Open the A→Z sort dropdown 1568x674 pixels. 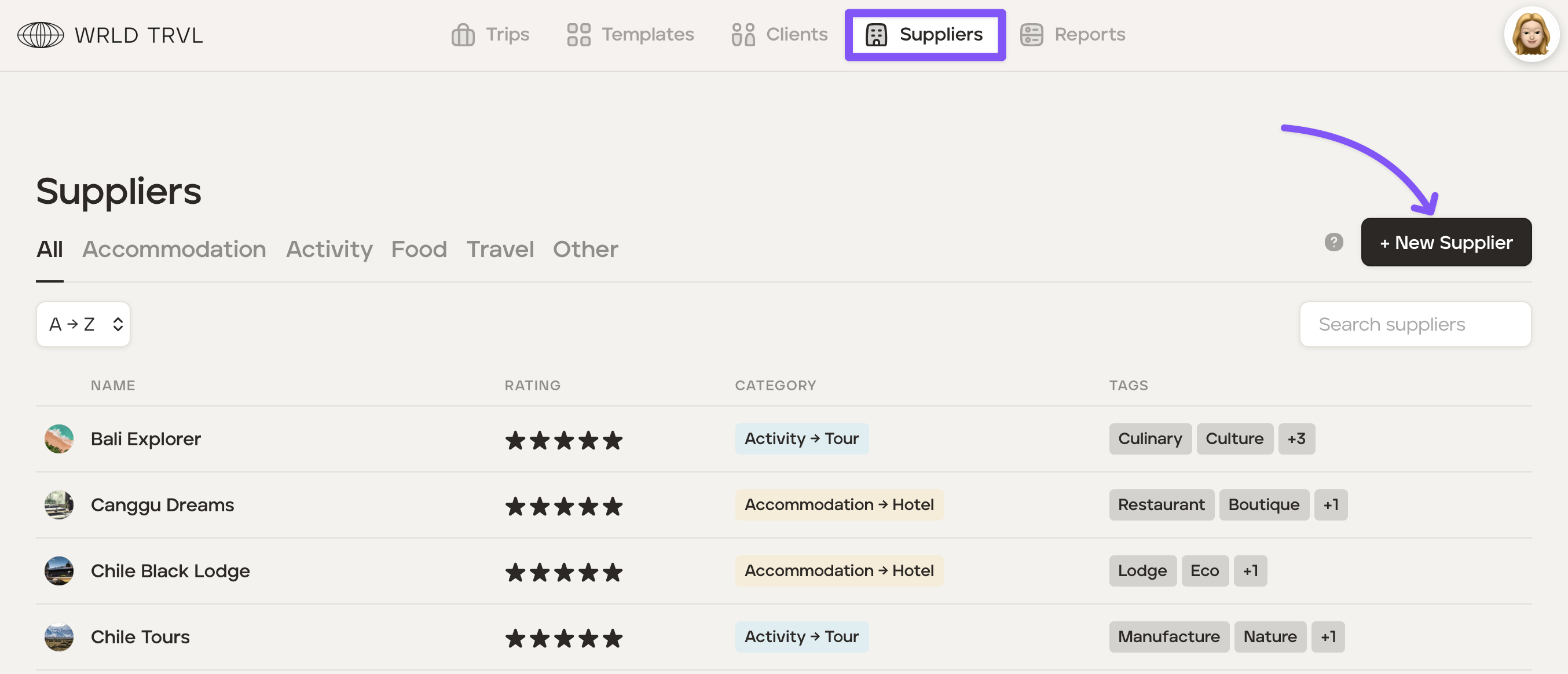pyautogui.click(x=83, y=324)
